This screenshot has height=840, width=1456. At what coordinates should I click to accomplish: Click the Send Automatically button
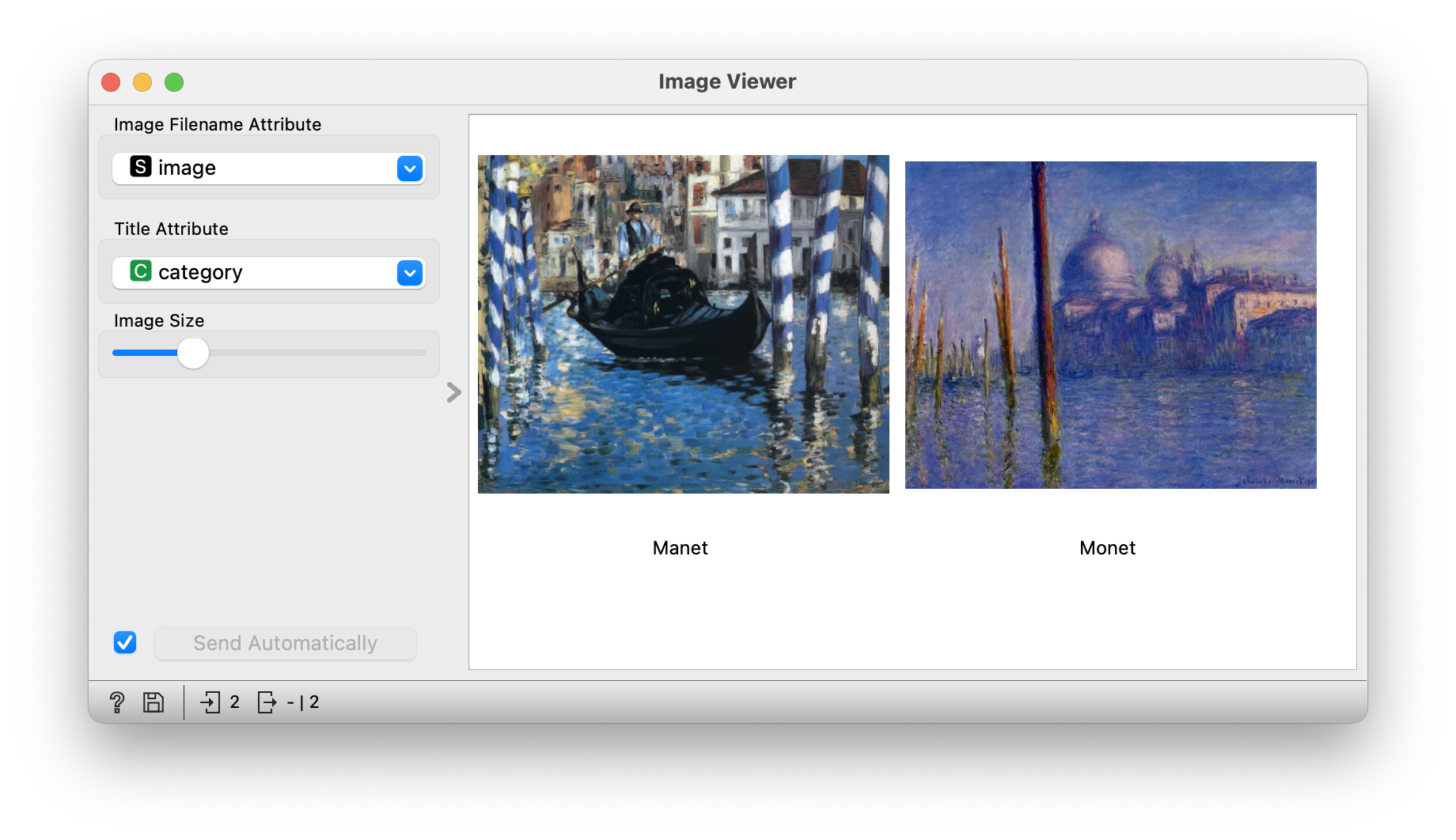(x=286, y=643)
